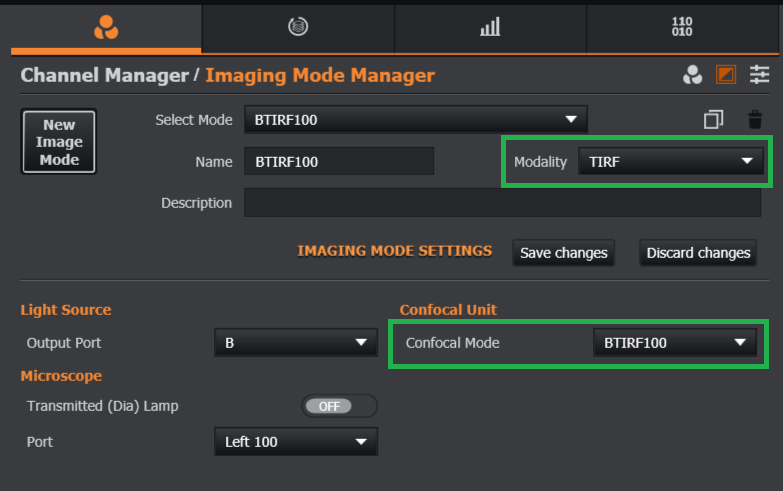Open the sliders settings icon in header
783x491 pixels.
click(x=760, y=75)
